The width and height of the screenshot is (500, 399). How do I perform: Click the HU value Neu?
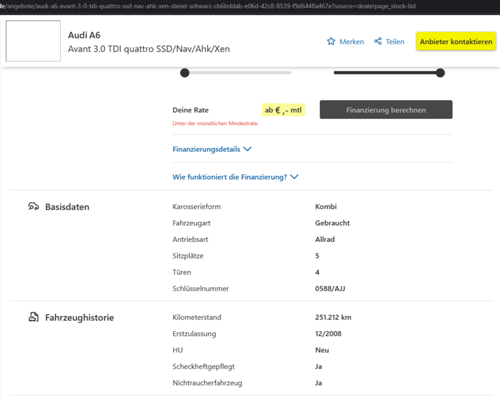322,350
